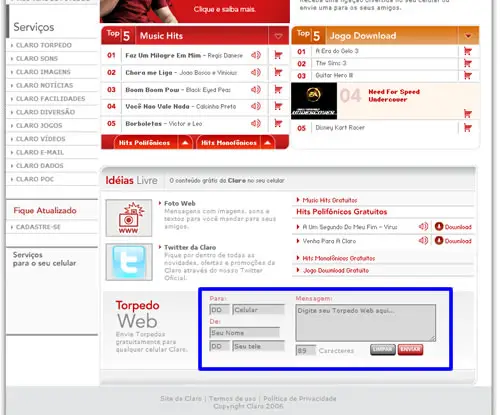Add Você Nao Vale Nada to cart

pyautogui.click(x=278, y=106)
